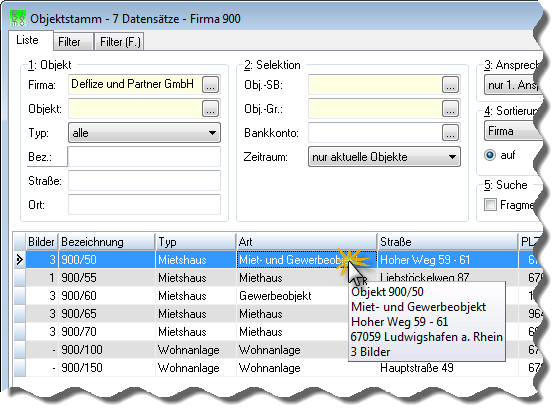Viewport: 560px width, 414px height.
Task: Open Bankkonto lookup ellipsis button
Action: coord(450,133)
